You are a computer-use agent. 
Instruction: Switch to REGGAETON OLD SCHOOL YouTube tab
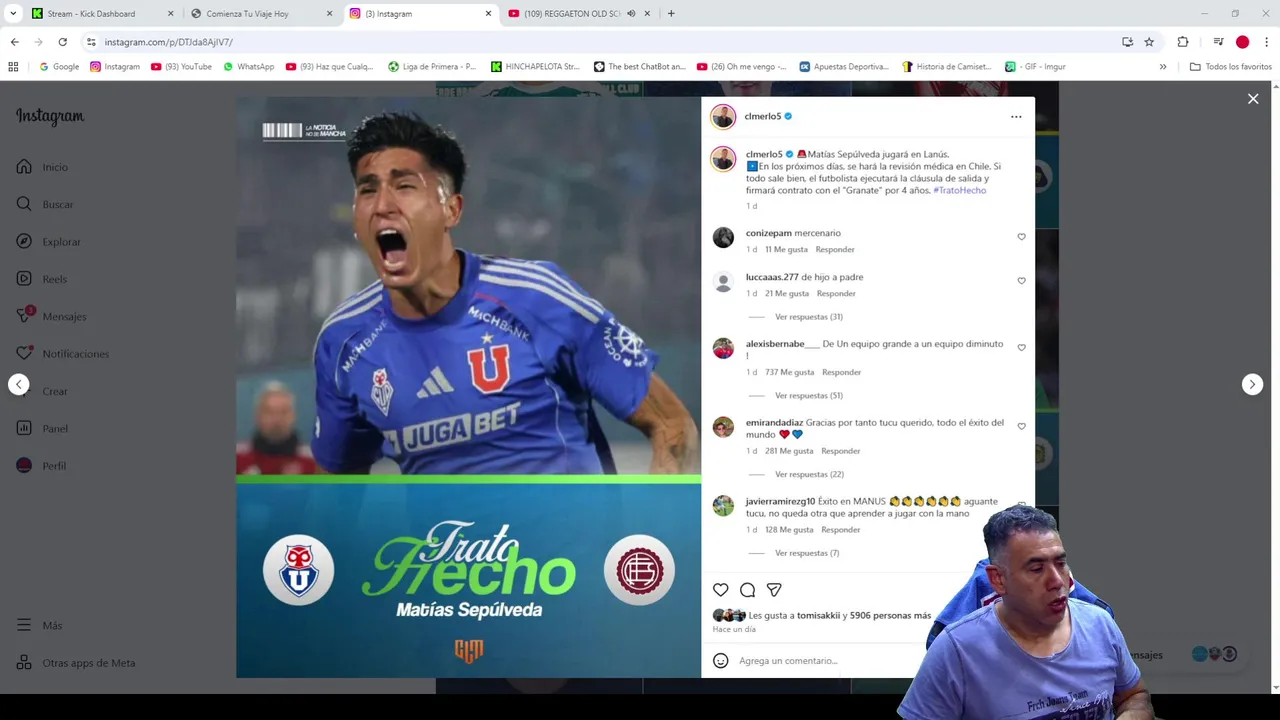click(x=573, y=14)
